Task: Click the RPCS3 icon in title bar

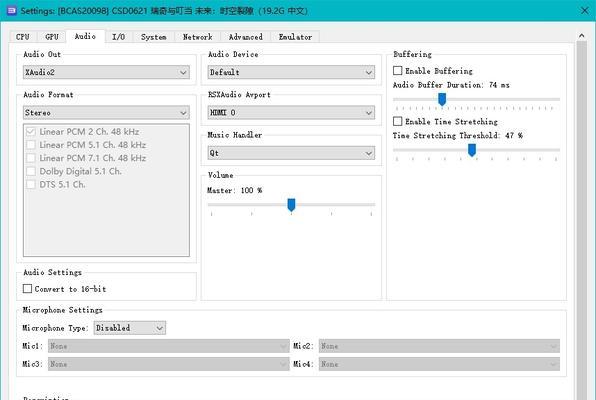Action: [12, 10]
